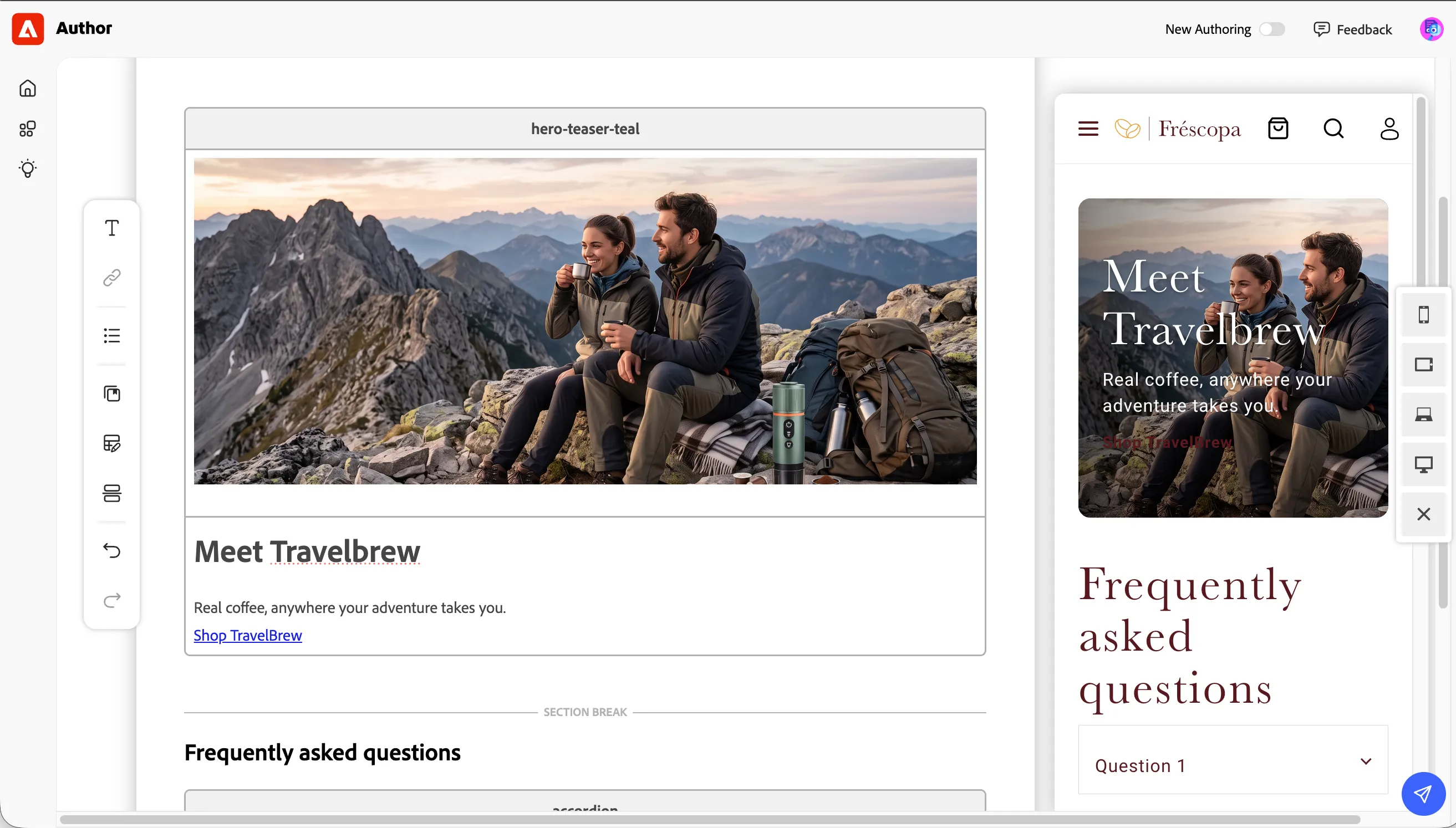Click the image library tool icon
Image resolution: width=1456 pixels, height=828 pixels.
[x=112, y=393]
